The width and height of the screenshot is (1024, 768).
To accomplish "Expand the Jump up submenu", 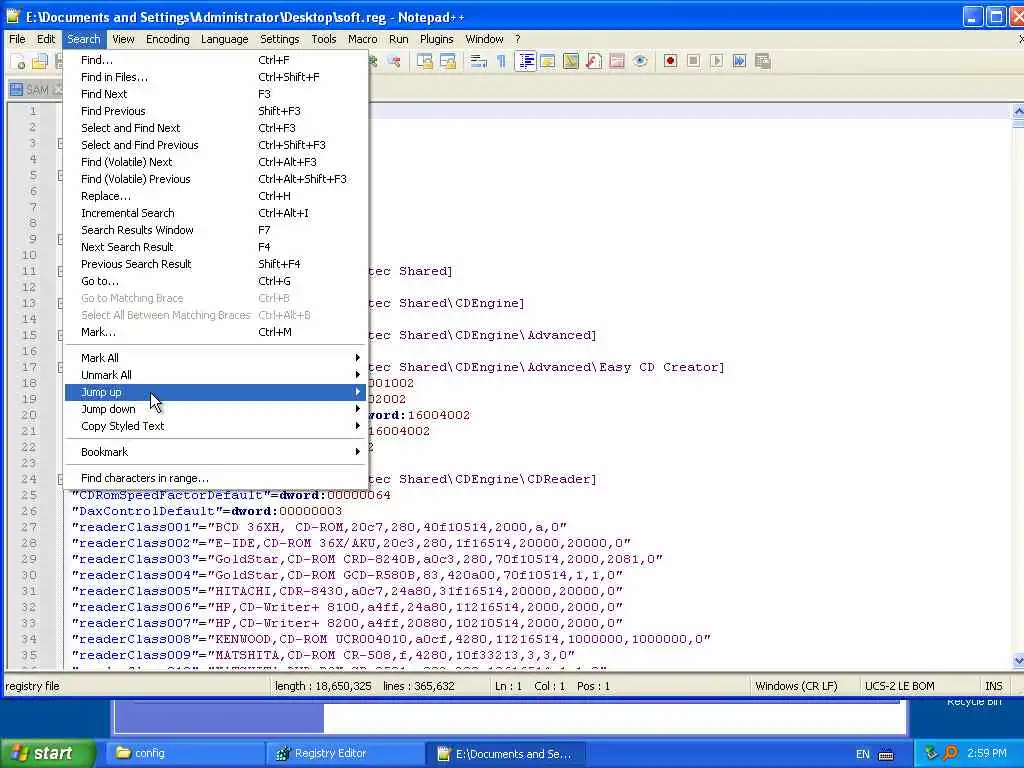I will 215,392.
